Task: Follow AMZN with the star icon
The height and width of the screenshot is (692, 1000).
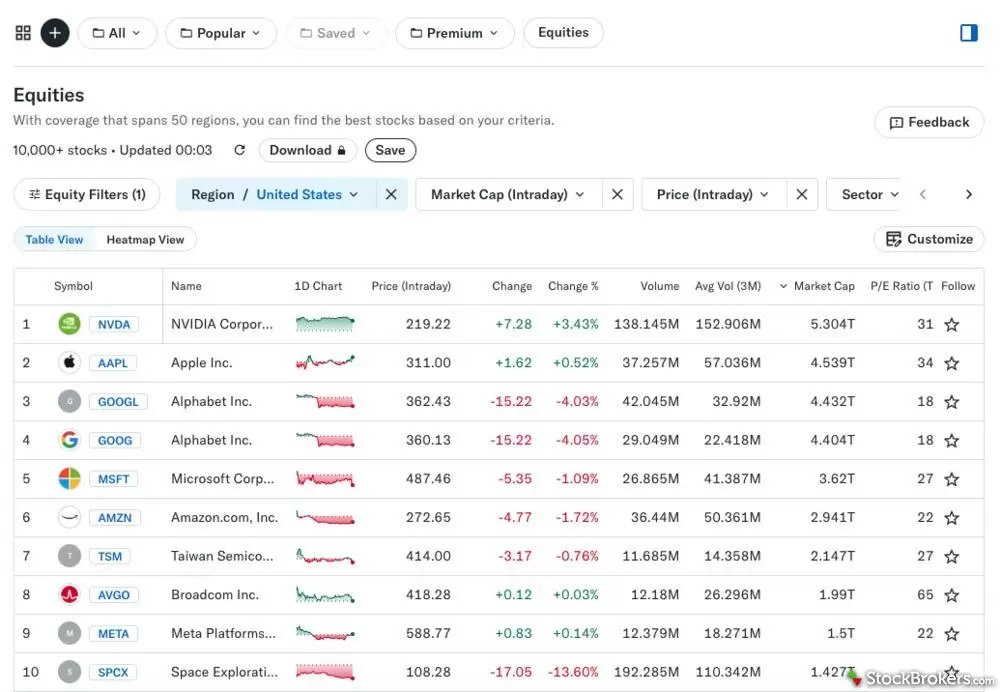Action: (952, 518)
